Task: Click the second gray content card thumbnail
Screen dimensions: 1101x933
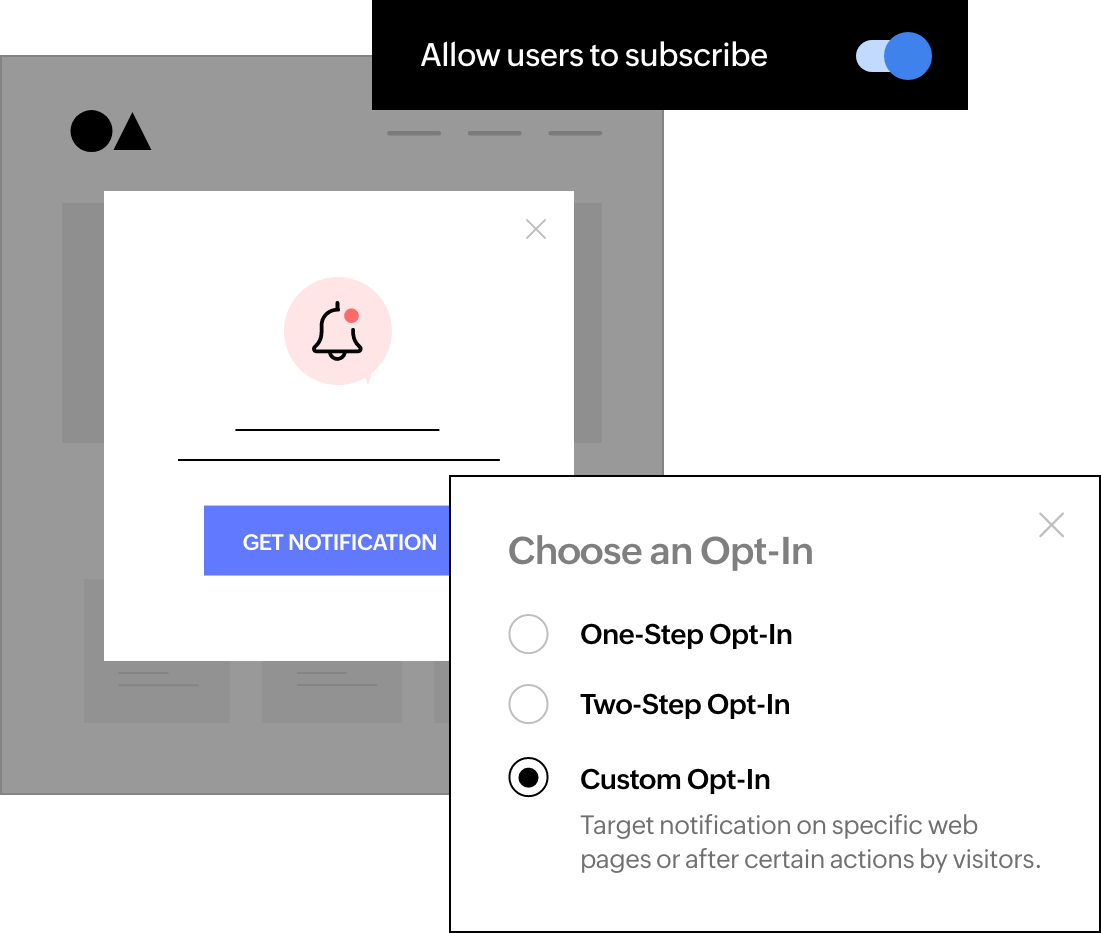Action: [332, 692]
